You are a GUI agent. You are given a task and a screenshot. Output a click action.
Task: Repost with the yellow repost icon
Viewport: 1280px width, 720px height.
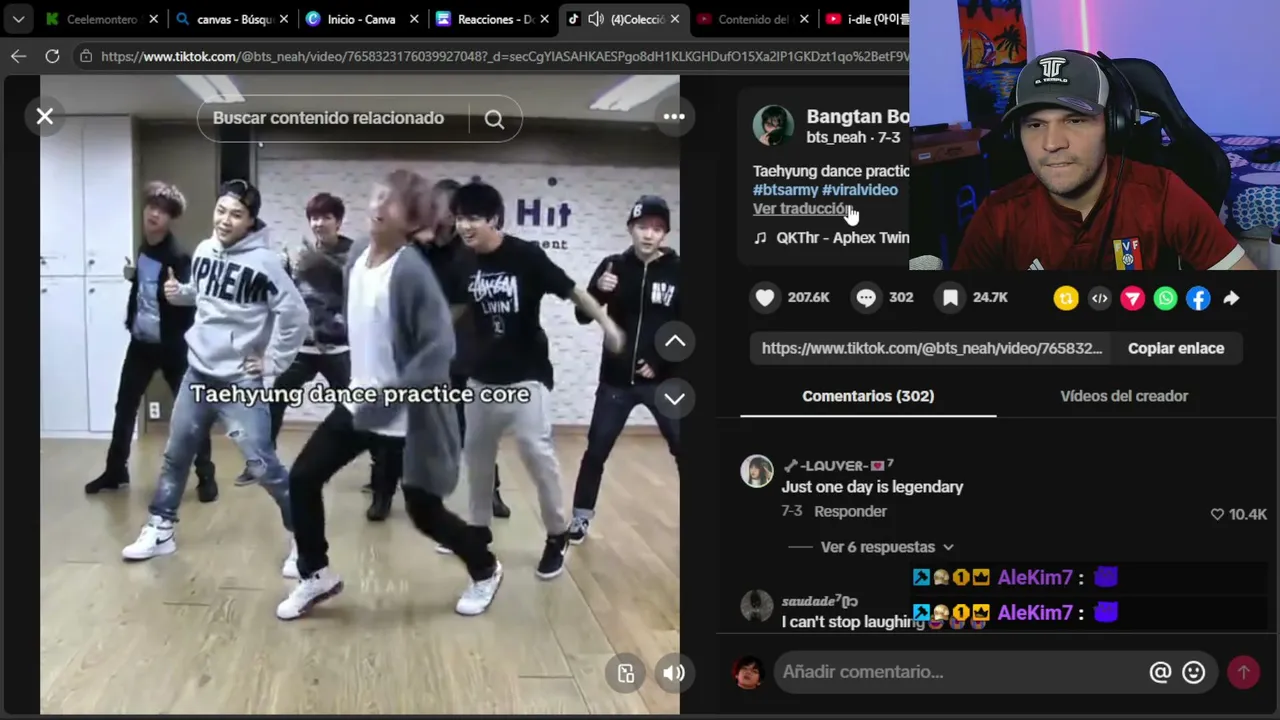click(x=1066, y=298)
